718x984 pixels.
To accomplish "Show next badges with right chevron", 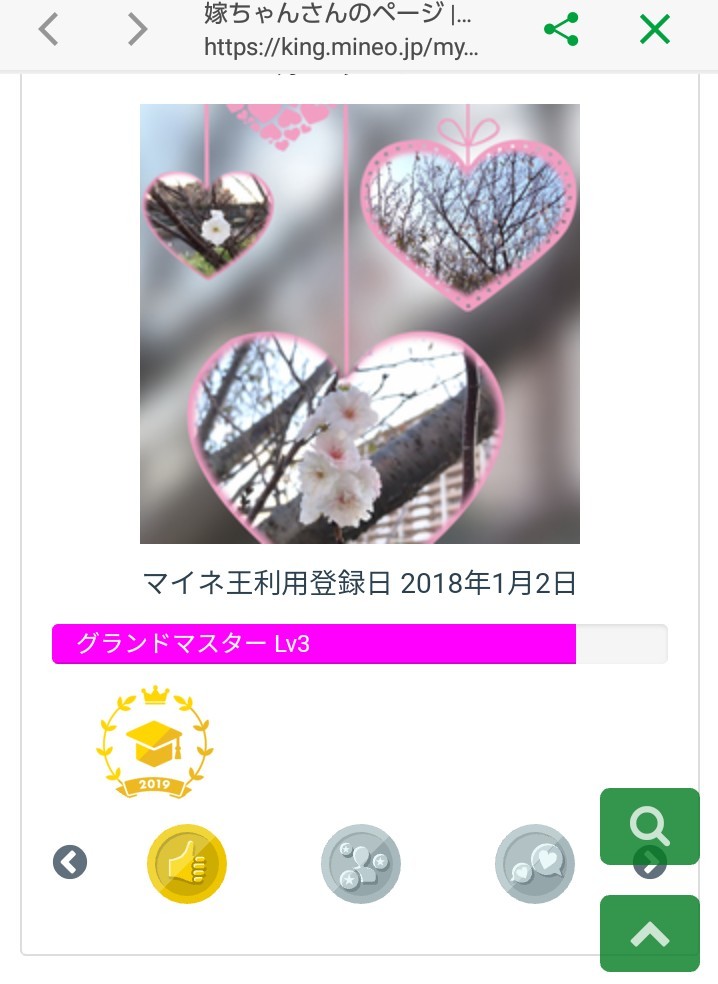I will coord(650,863).
